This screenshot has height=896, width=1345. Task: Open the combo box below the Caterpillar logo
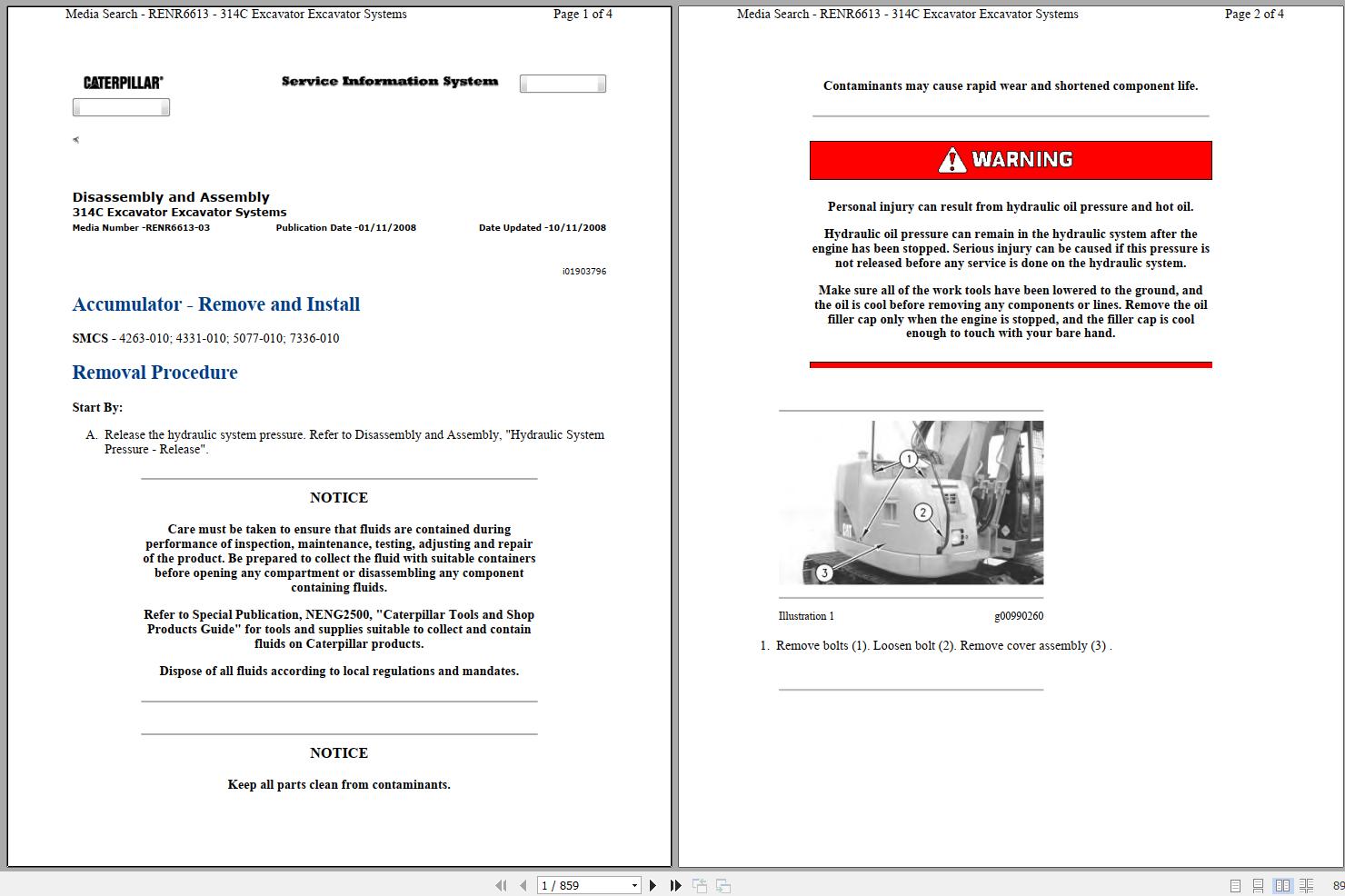point(120,106)
